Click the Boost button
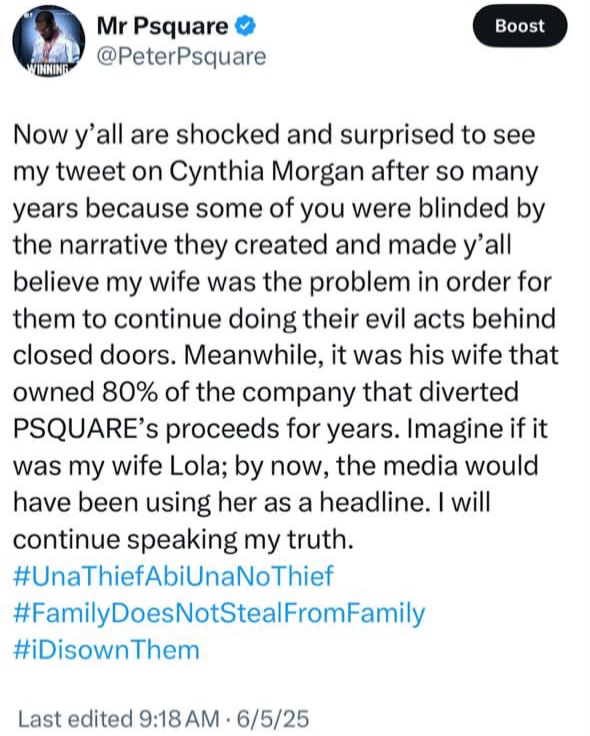Viewport: 590px width, 736px height. (520, 26)
